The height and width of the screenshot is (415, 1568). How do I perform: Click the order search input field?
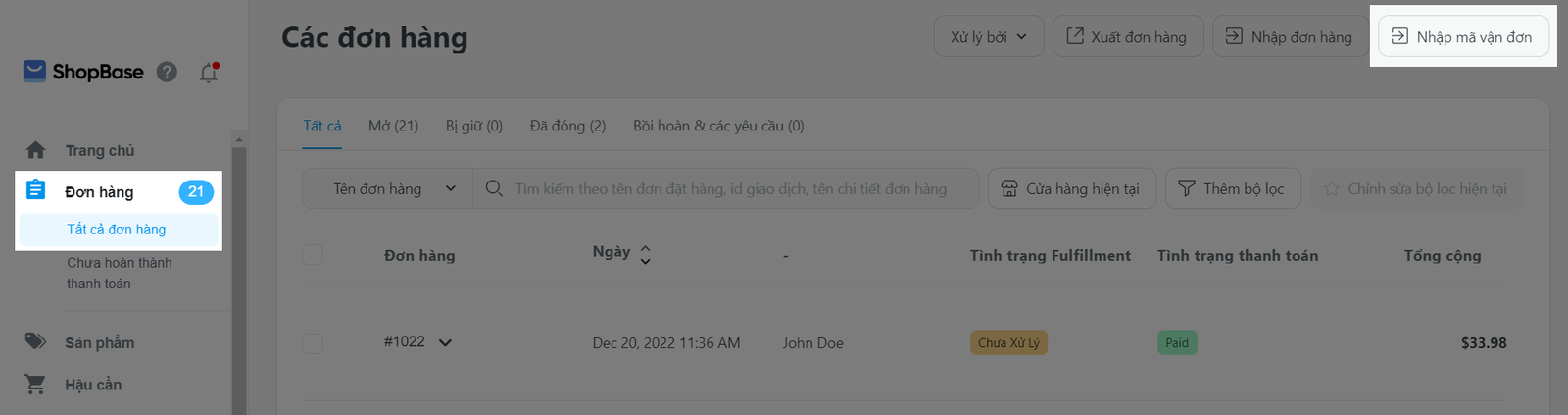(x=730, y=188)
